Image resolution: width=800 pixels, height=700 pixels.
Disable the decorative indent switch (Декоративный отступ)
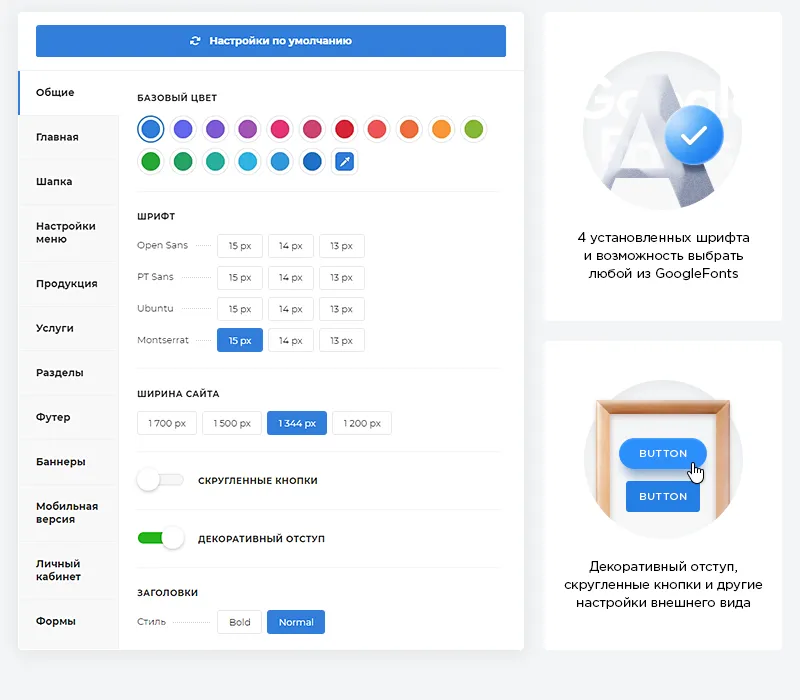click(x=160, y=538)
